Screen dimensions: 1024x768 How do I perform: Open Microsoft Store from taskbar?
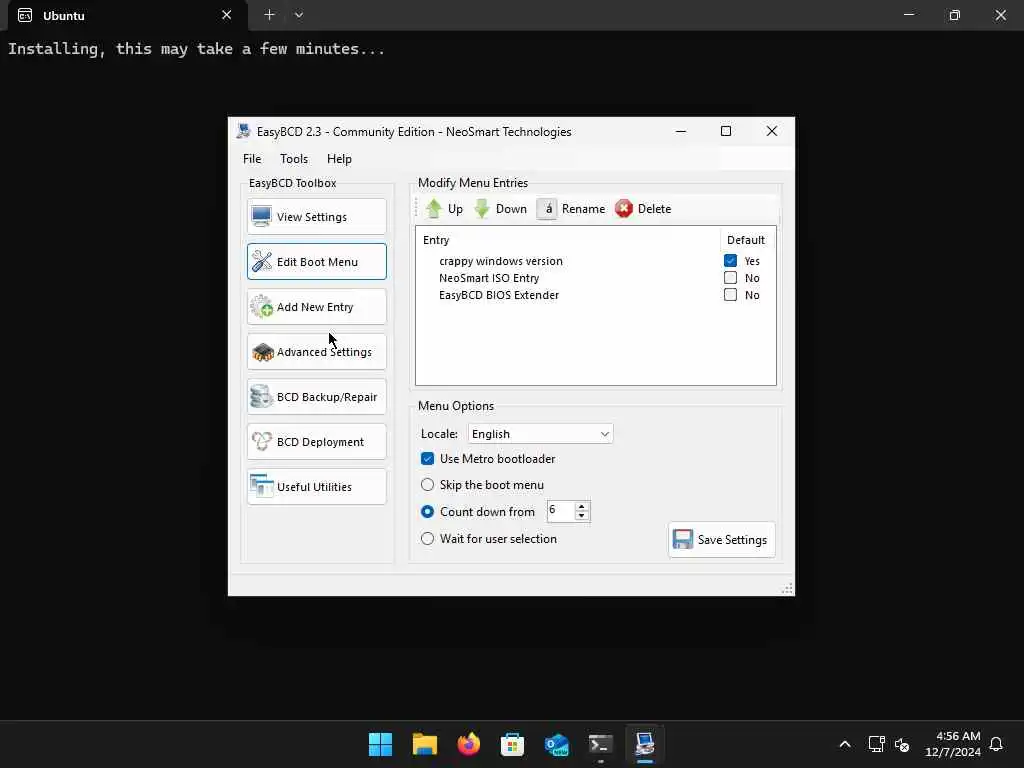pyautogui.click(x=513, y=744)
